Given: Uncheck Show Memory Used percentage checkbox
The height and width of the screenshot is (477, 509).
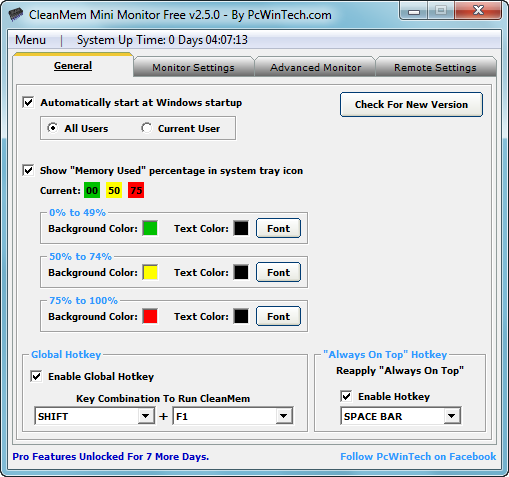Looking at the screenshot, I should tap(28, 170).
